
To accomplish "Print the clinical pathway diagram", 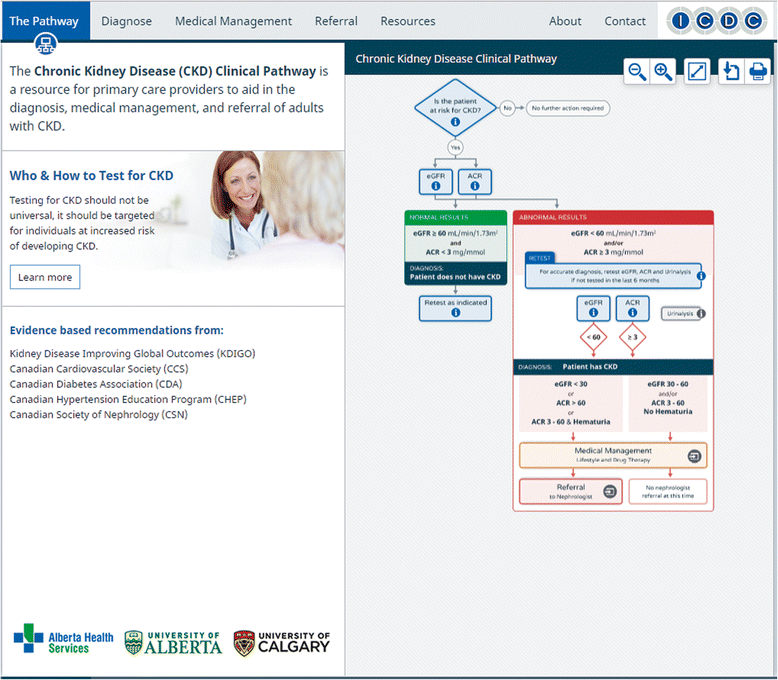I will click(758, 71).
